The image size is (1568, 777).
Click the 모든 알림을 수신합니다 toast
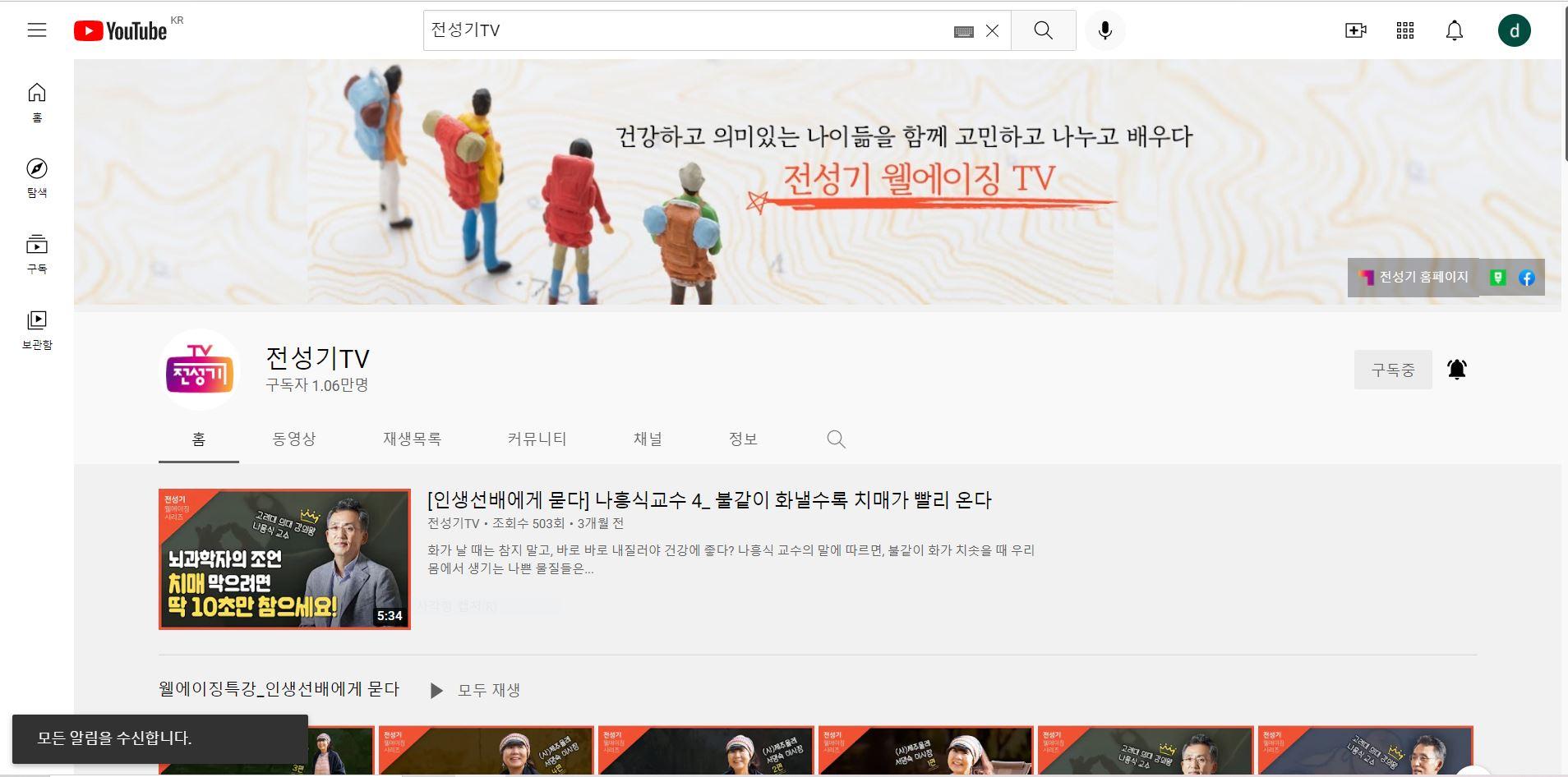tap(160, 738)
